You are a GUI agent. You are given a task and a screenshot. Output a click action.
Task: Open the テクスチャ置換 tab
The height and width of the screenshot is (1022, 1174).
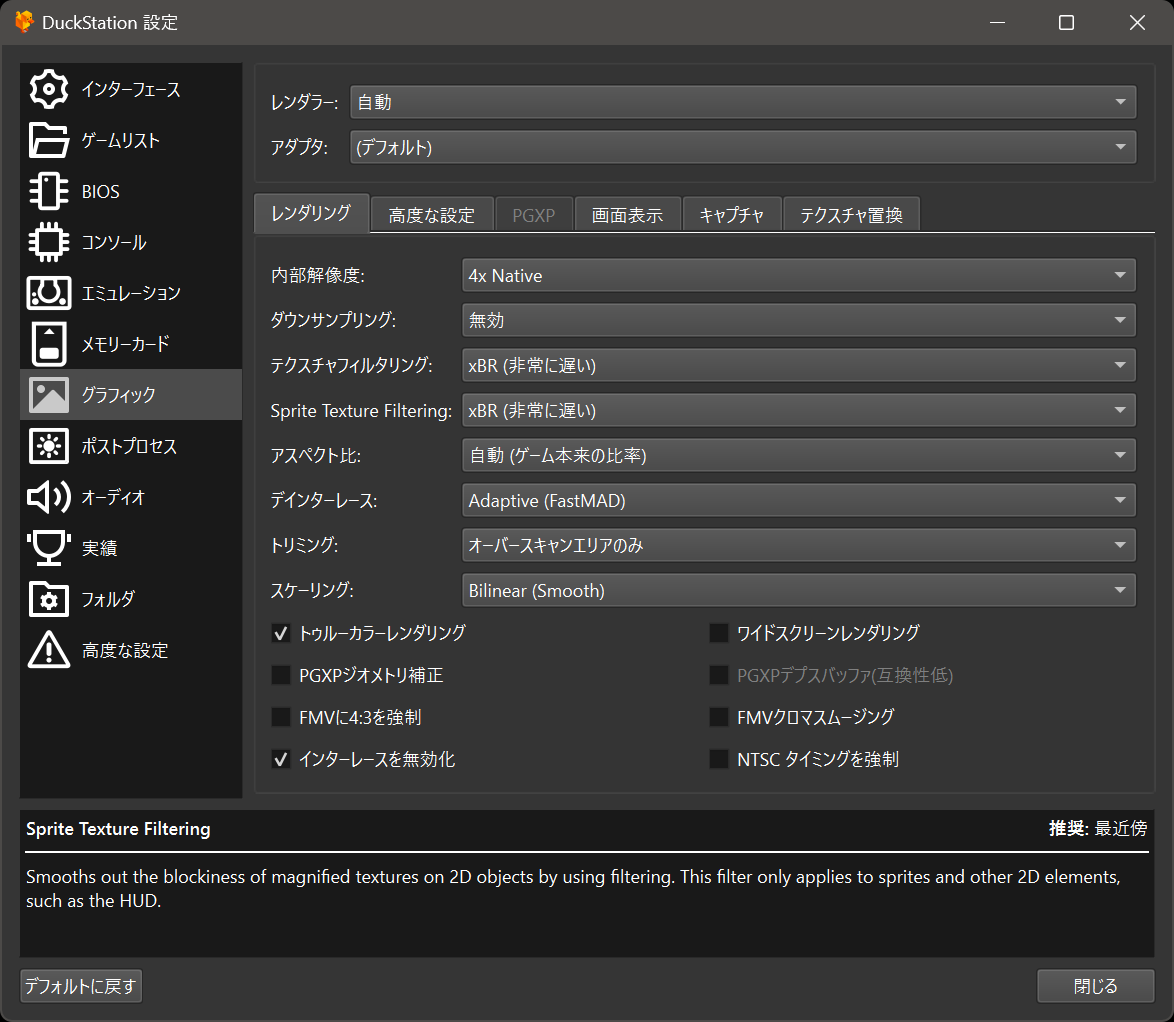(851, 216)
